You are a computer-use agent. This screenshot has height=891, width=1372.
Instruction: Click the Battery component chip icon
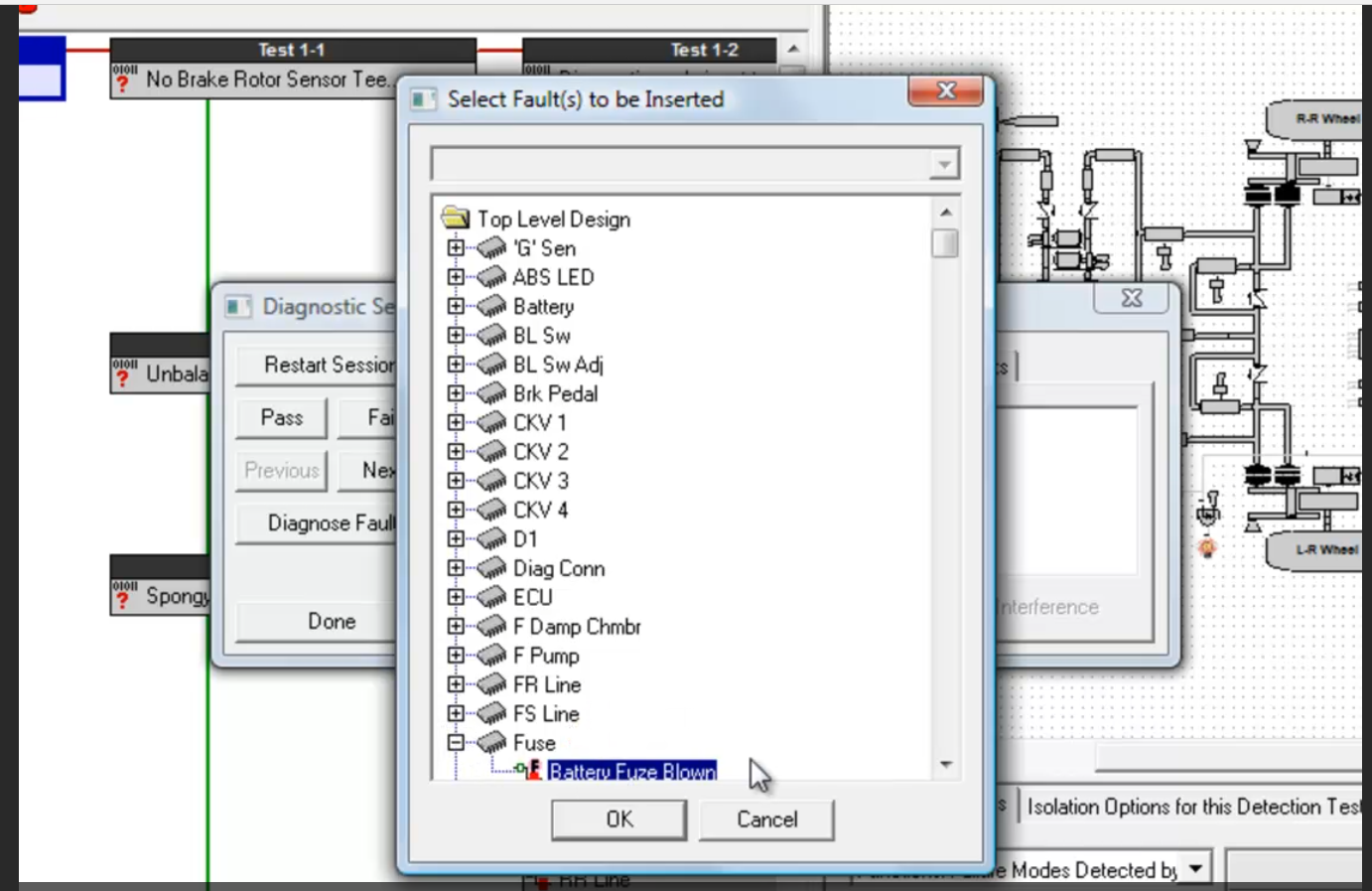pos(491,306)
